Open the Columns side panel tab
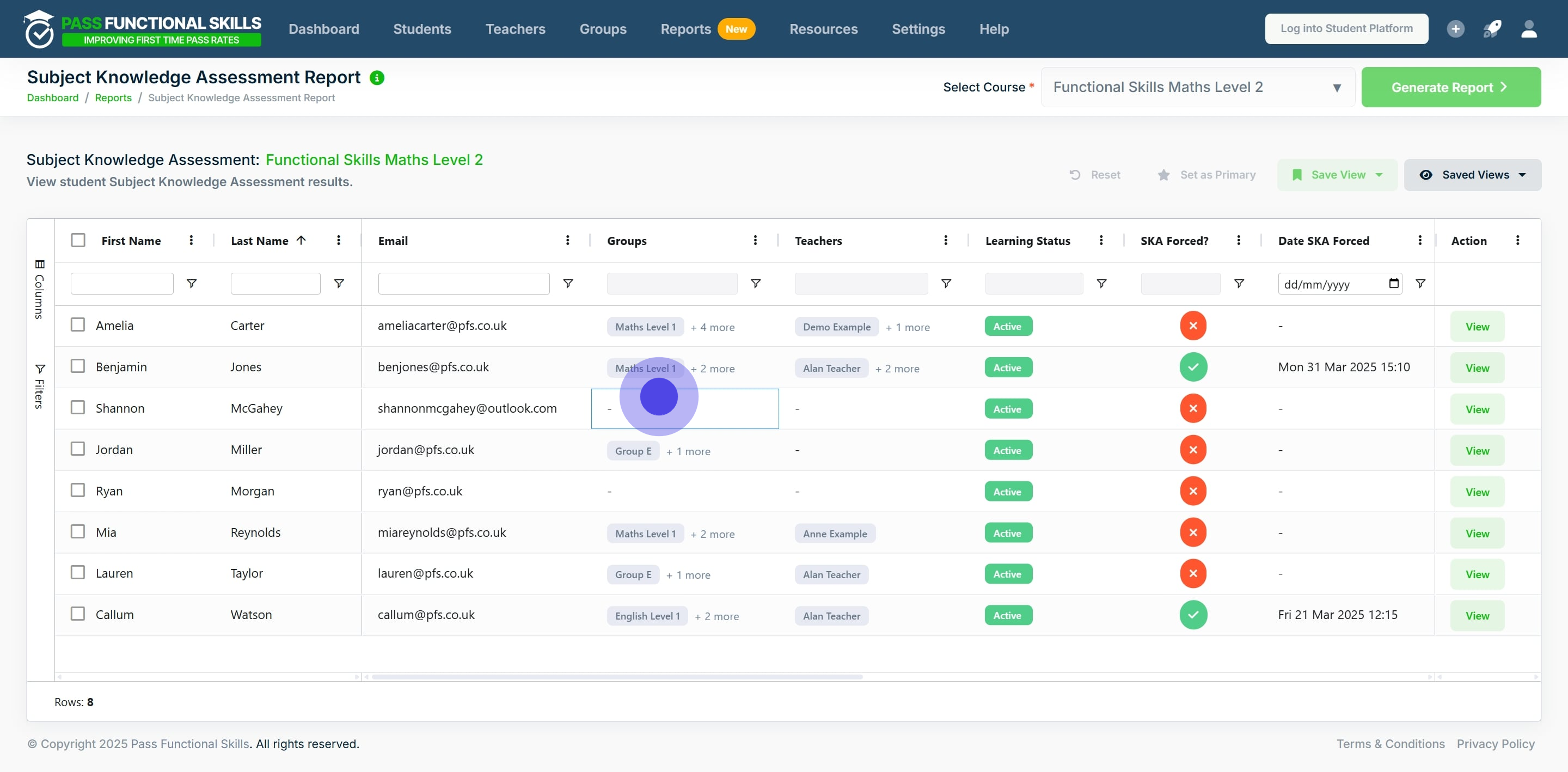Image resolution: width=1568 pixels, height=772 pixels. [40, 290]
